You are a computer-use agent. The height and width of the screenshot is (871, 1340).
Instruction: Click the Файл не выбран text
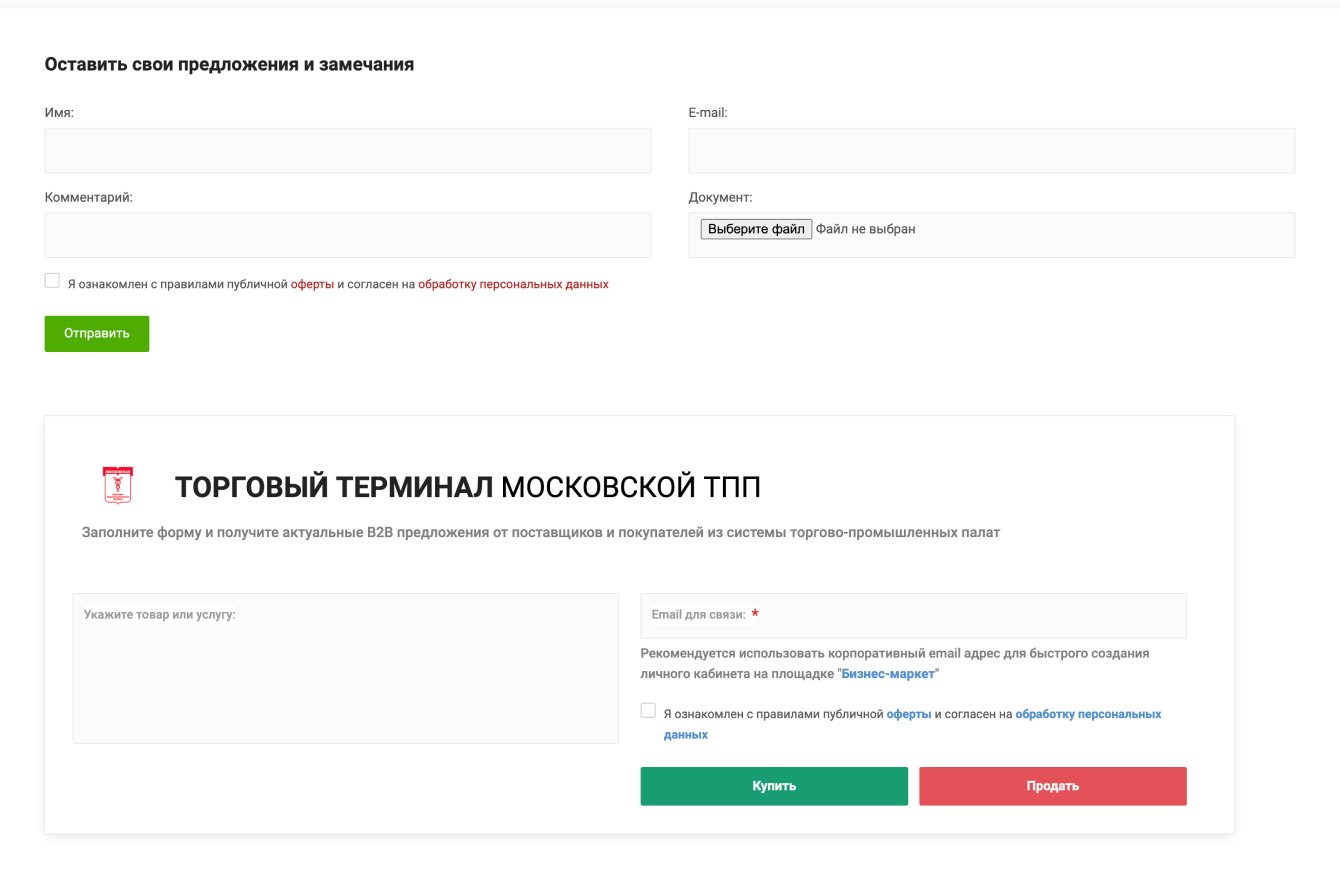coord(866,229)
